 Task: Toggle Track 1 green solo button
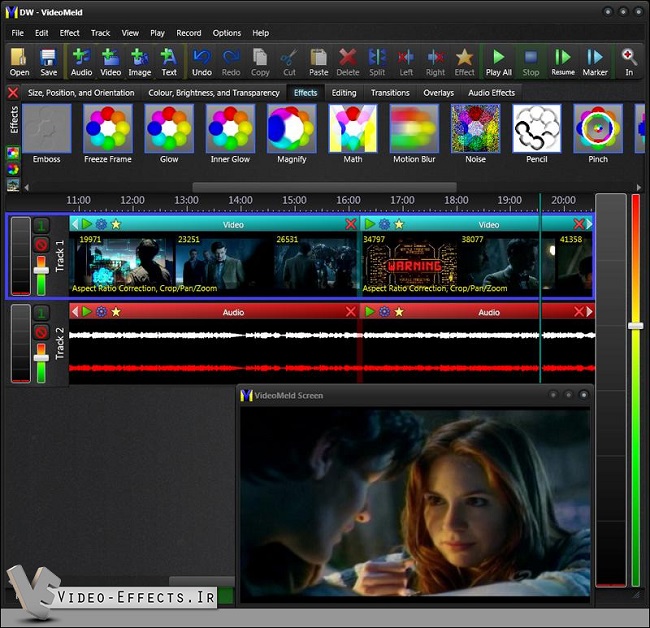41,226
